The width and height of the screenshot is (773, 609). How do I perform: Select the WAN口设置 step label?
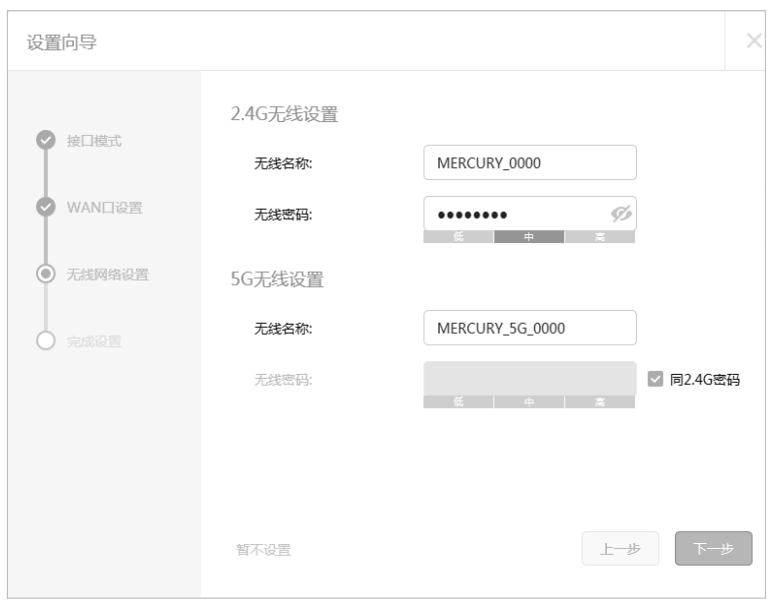point(105,208)
